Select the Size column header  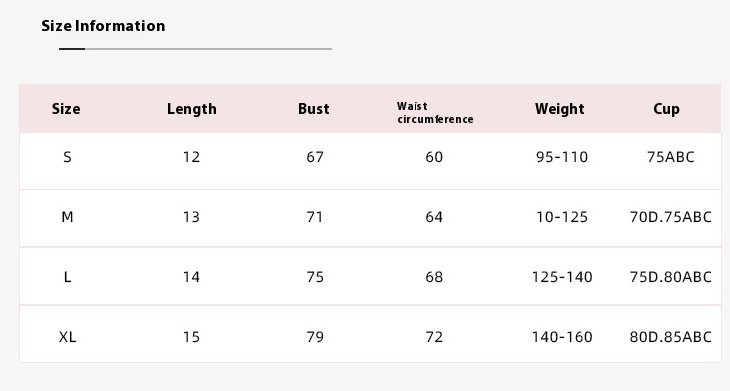click(66, 109)
